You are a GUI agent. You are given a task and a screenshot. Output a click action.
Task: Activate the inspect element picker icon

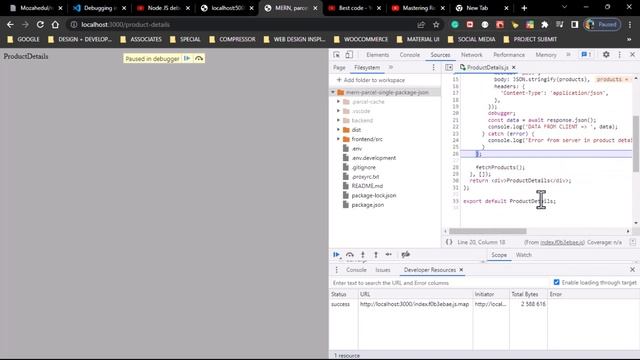336,55
